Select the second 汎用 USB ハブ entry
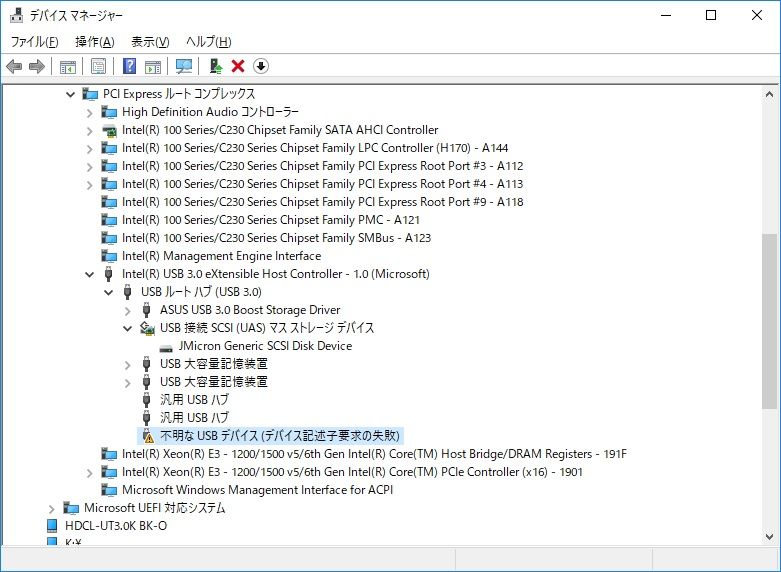The width and height of the screenshot is (781, 572). [194, 418]
